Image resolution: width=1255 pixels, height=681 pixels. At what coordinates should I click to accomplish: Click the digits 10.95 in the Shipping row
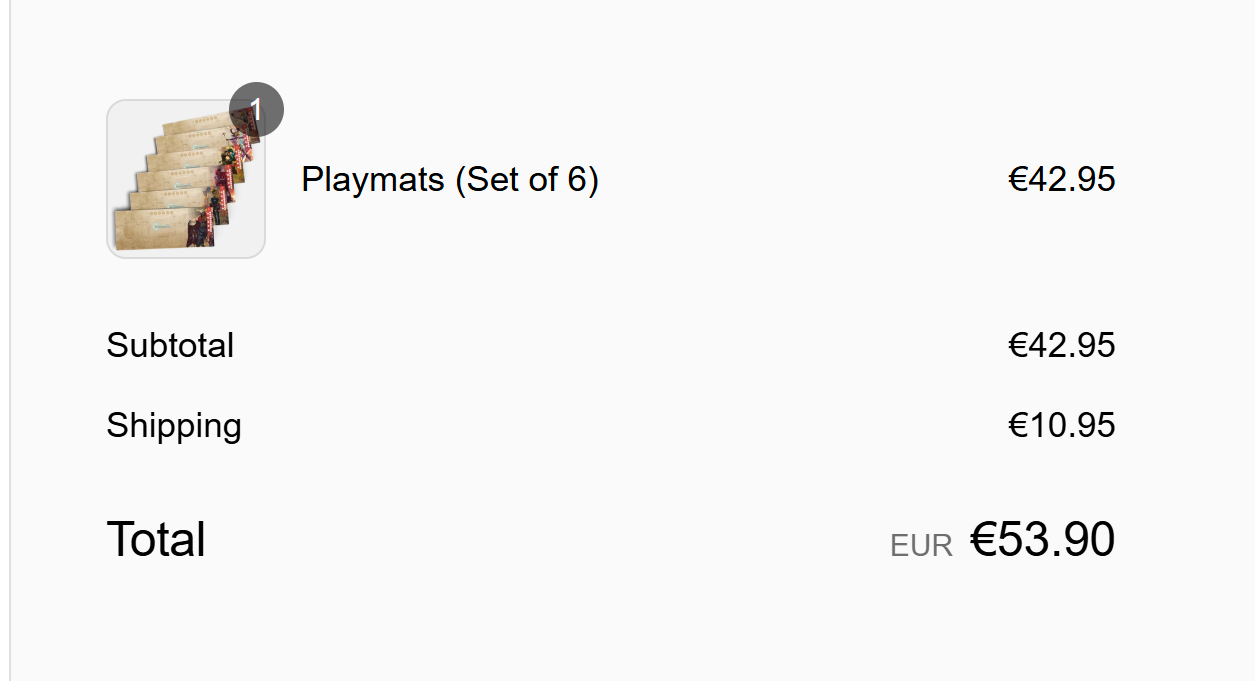point(1072,425)
